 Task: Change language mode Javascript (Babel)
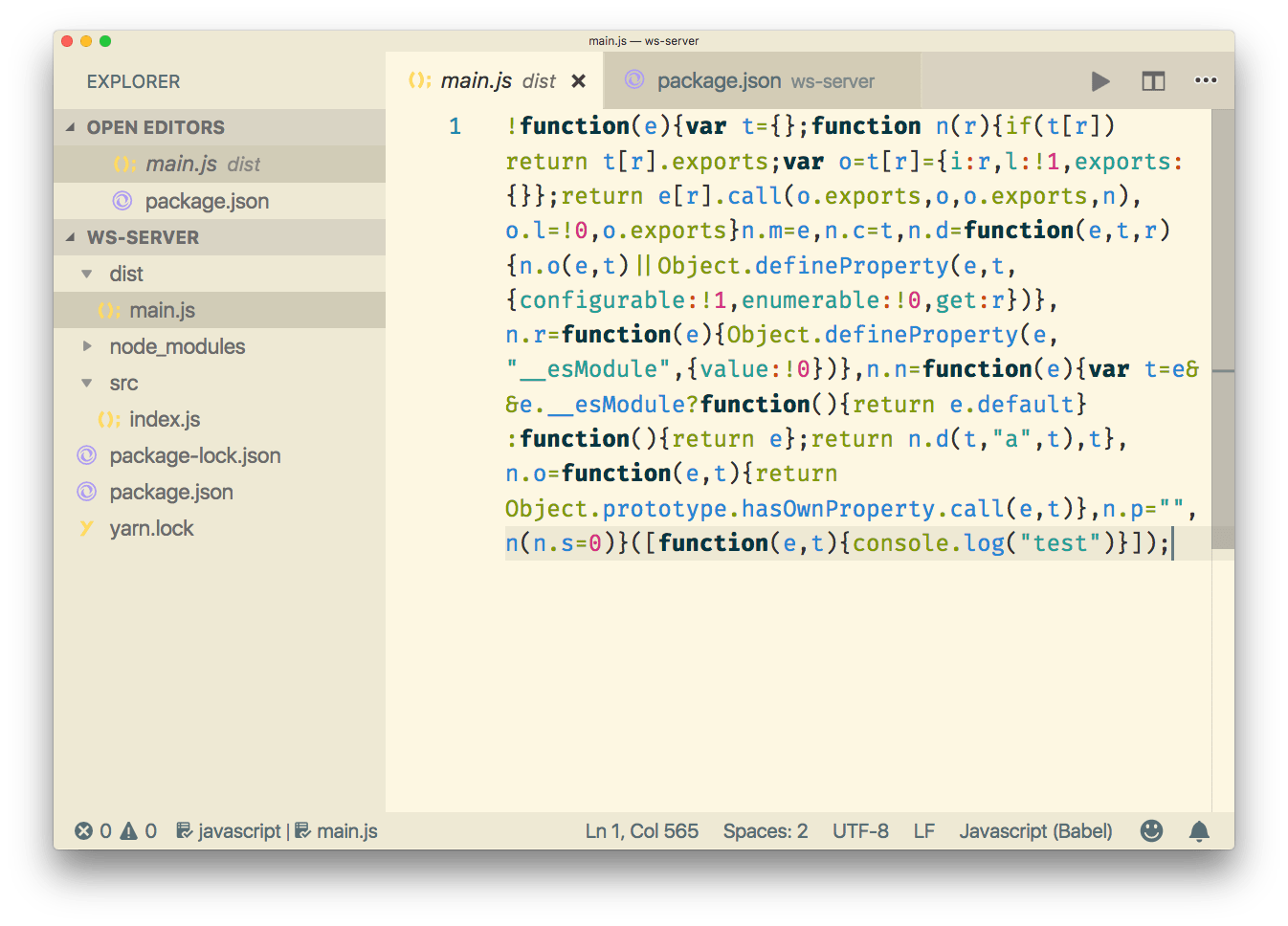(x=1035, y=831)
